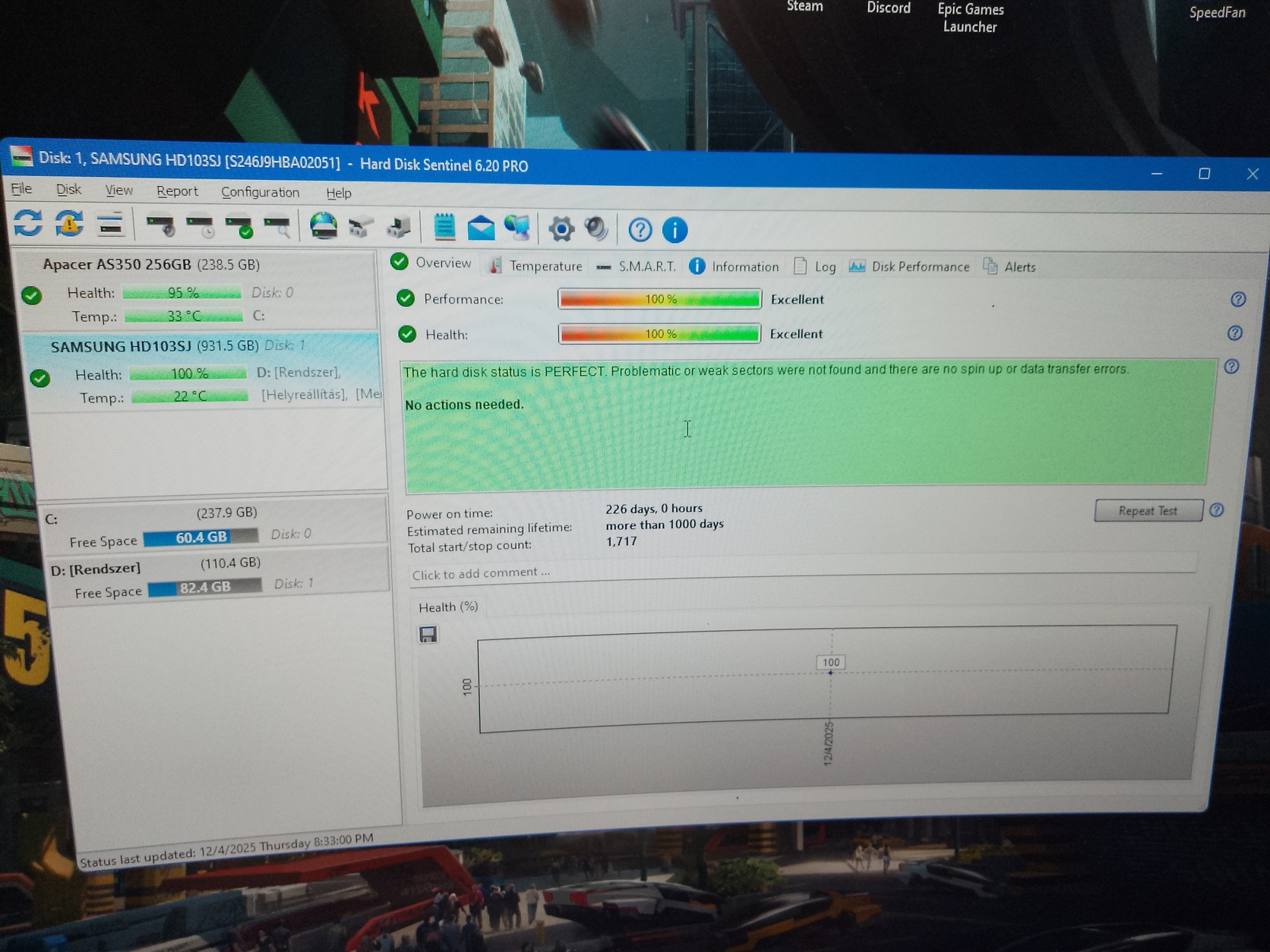
Task: Click the 33 °C temperature bar for Apacer disk
Action: point(184,316)
